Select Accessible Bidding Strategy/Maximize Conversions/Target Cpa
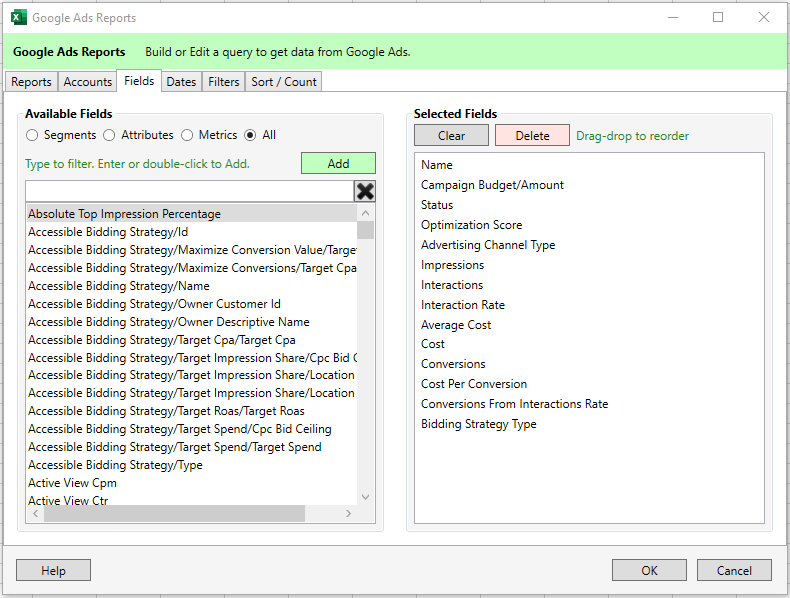 coord(191,268)
